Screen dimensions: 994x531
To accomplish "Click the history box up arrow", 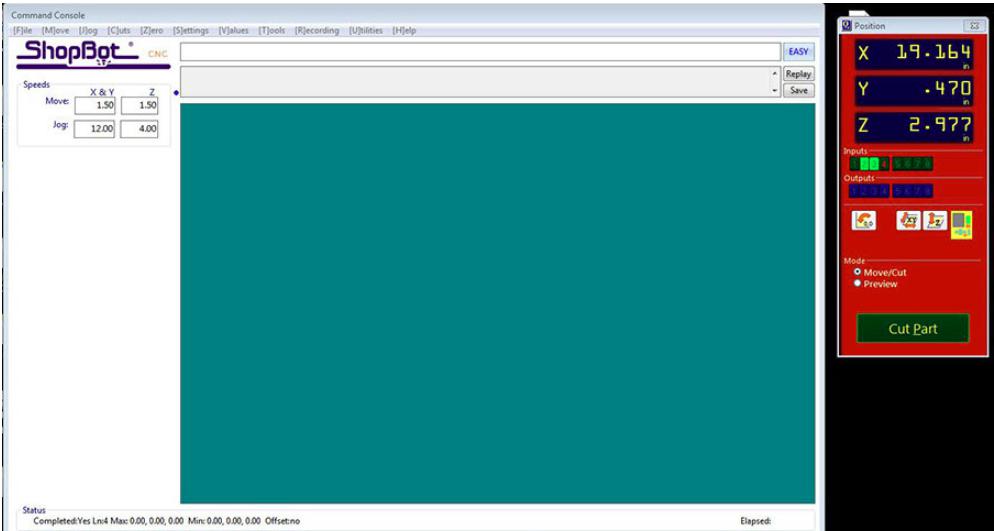I will (x=775, y=74).
